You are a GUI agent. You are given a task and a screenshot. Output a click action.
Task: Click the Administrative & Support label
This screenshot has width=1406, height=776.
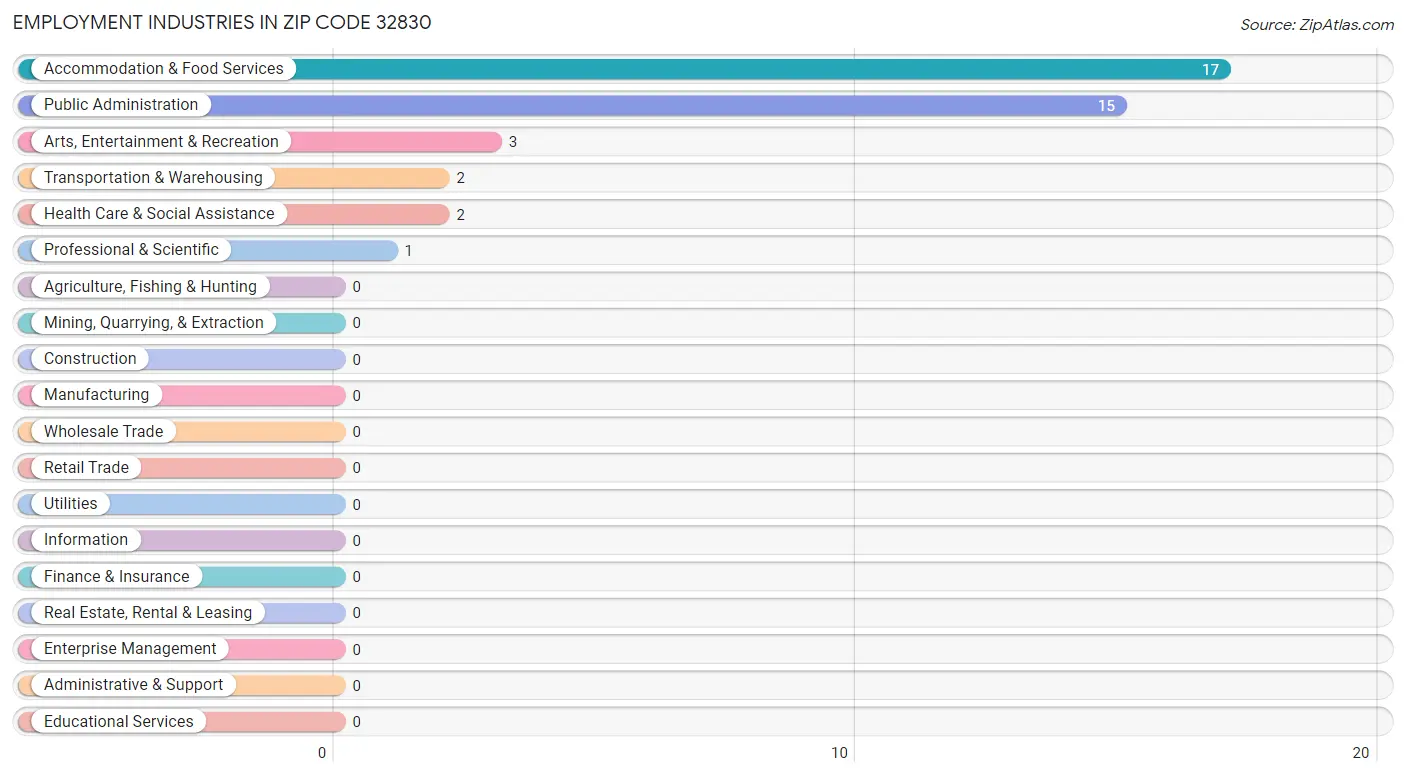(x=134, y=685)
